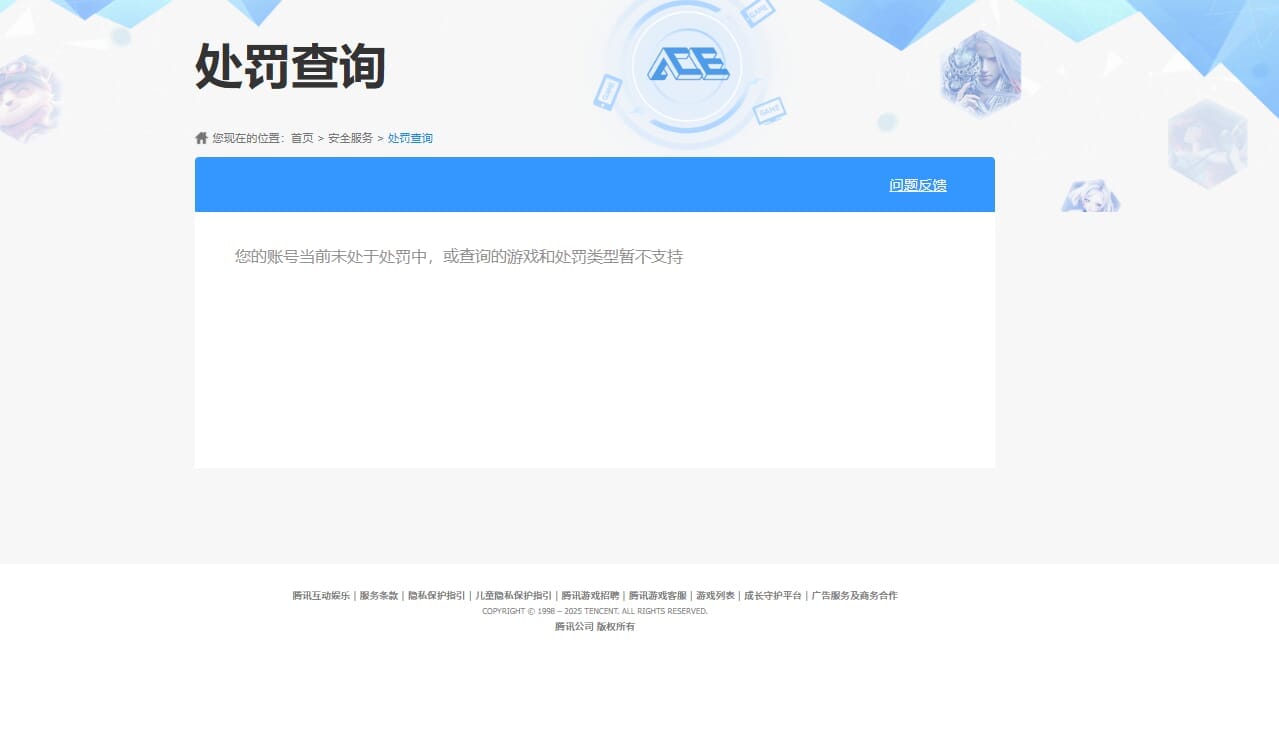Screen dimensions: 1279x730
Task: Click the home icon in the breadcrumb bar
Action: tap(200, 136)
